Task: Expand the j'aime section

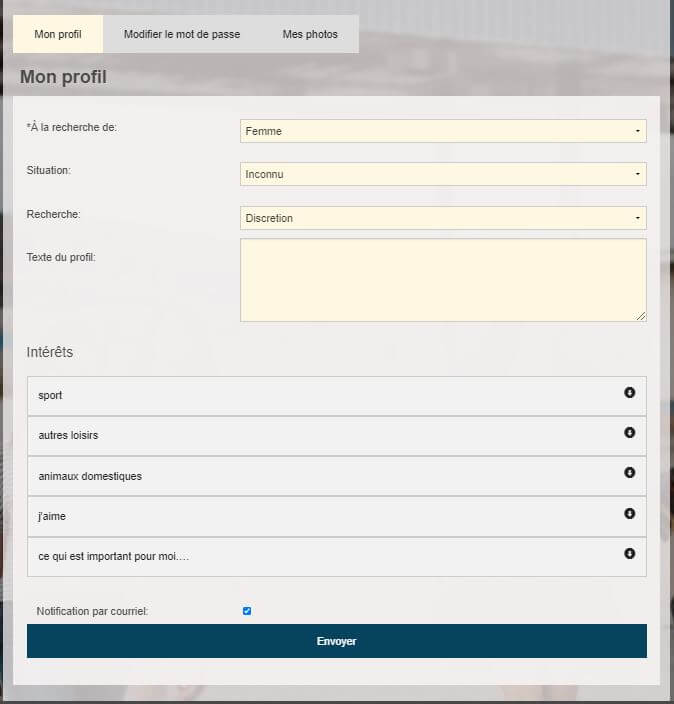Action: pos(320,516)
